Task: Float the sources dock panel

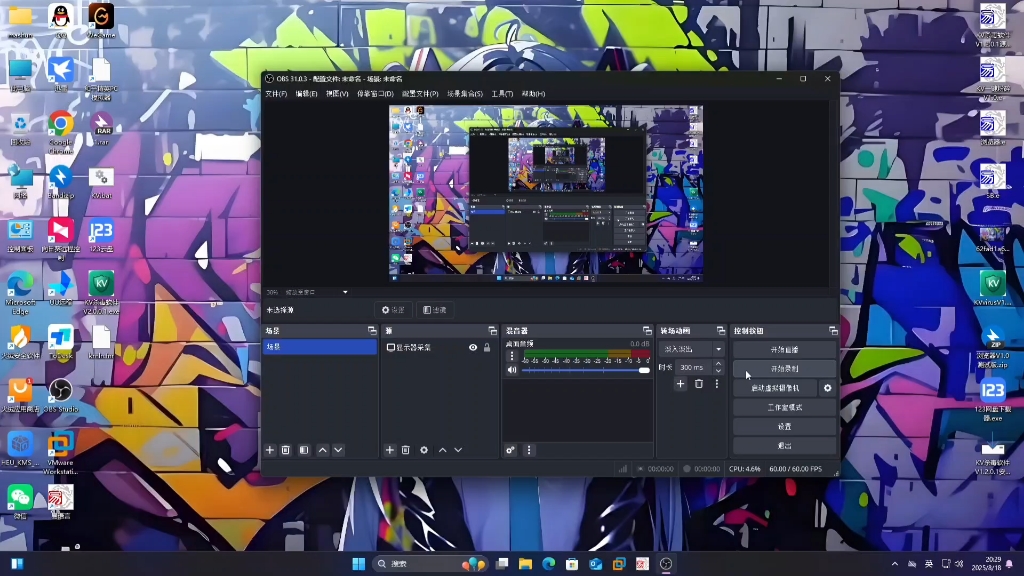Action: (492, 331)
